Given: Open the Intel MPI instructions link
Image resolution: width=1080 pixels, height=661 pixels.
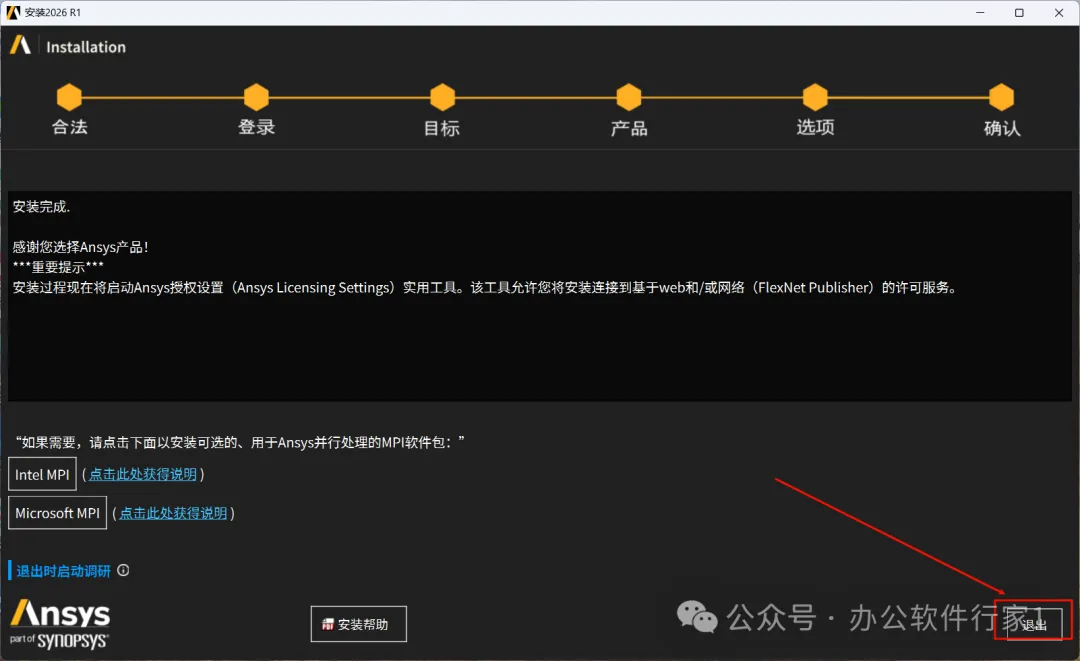Looking at the screenshot, I should (x=143, y=474).
